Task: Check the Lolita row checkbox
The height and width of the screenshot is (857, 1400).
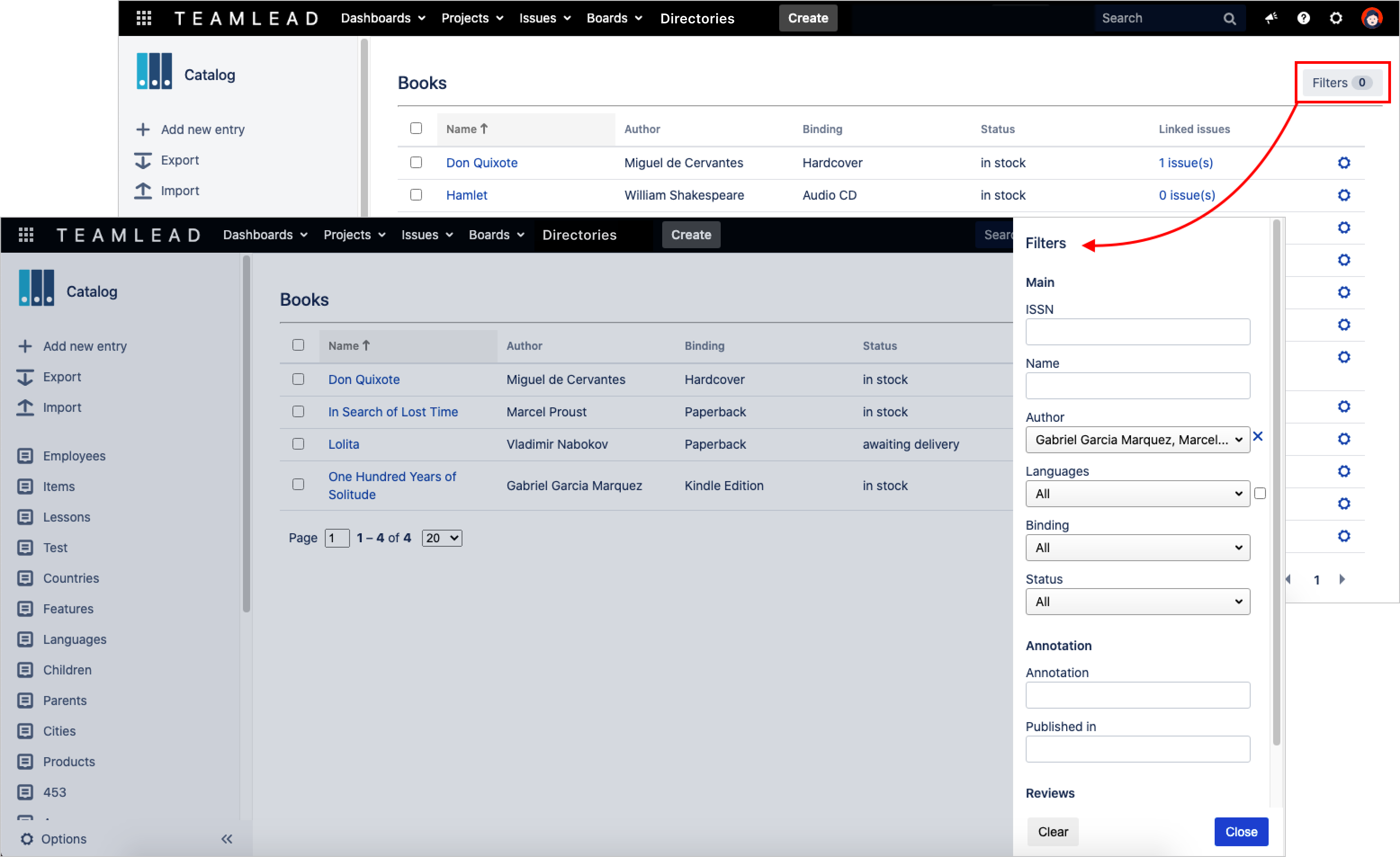Action: pos(298,443)
